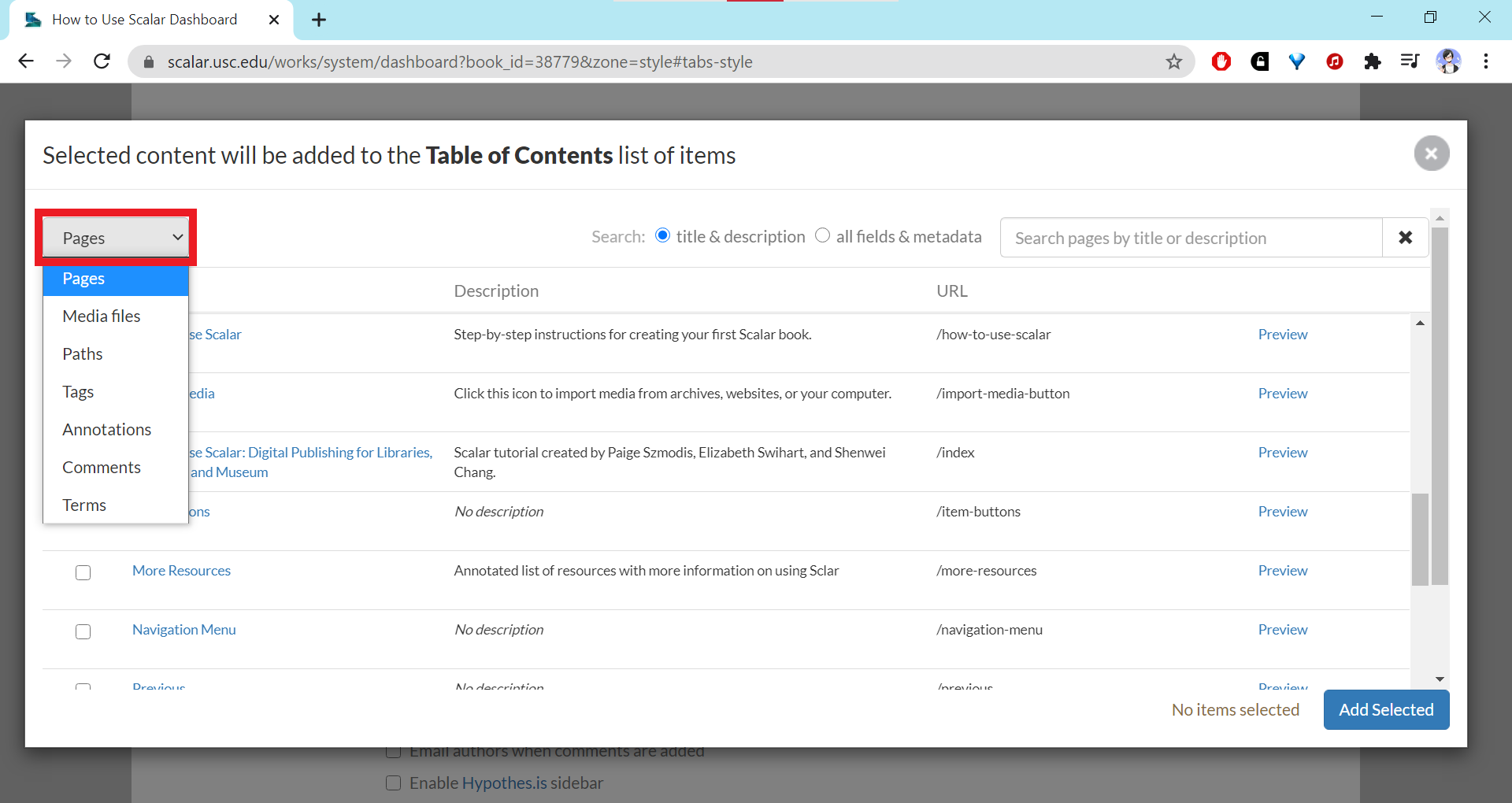Image resolution: width=1512 pixels, height=803 pixels.
Task: Open the browser three-dot menu
Action: click(1486, 61)
